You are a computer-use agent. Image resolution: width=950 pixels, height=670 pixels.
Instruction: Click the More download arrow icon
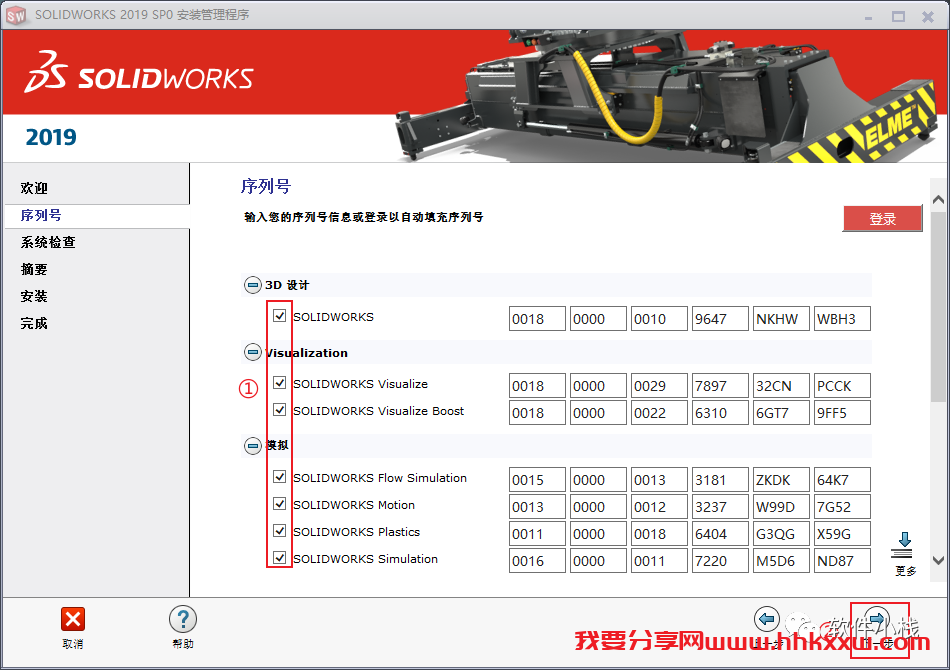pyautogui.click(x=904, y=545)
